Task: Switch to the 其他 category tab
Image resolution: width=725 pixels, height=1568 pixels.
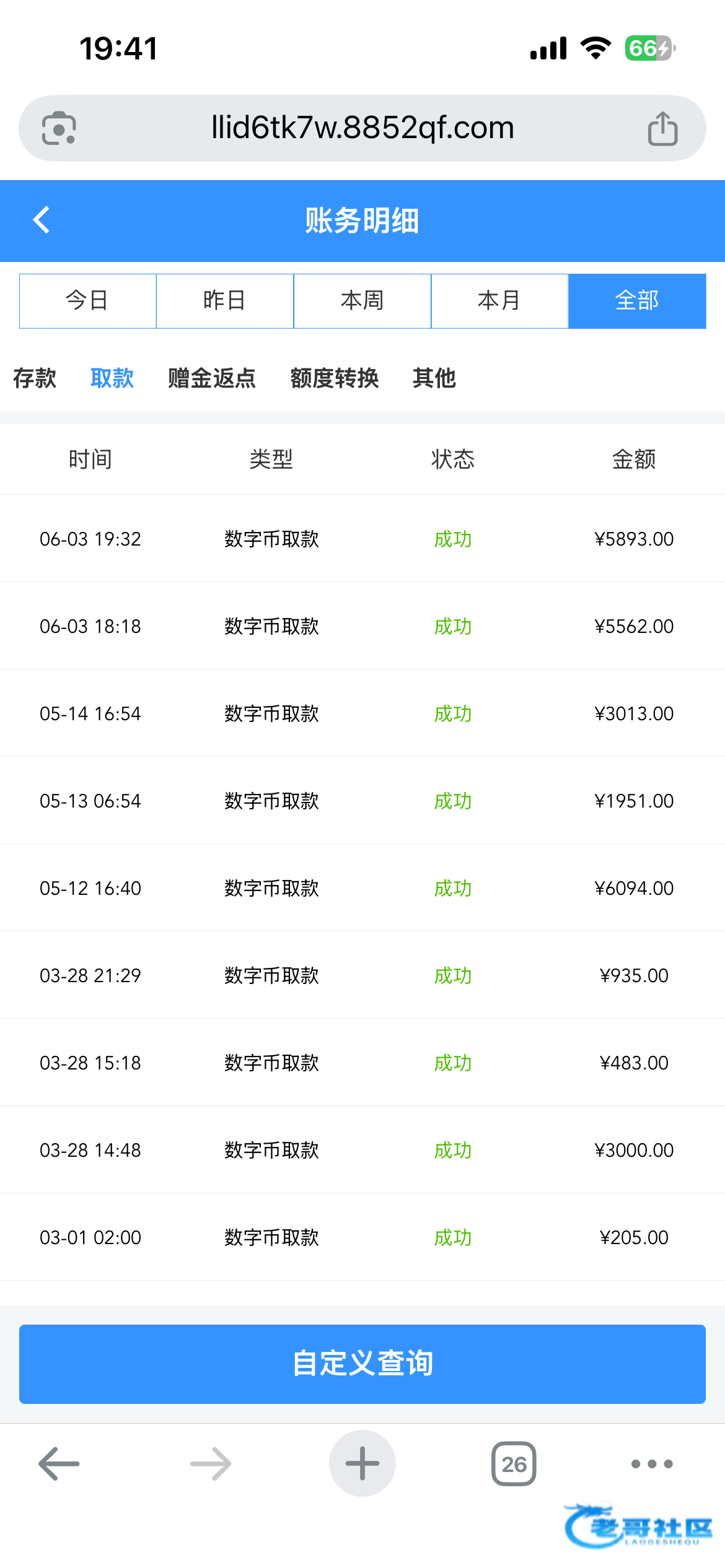Action: coord(434,378)
